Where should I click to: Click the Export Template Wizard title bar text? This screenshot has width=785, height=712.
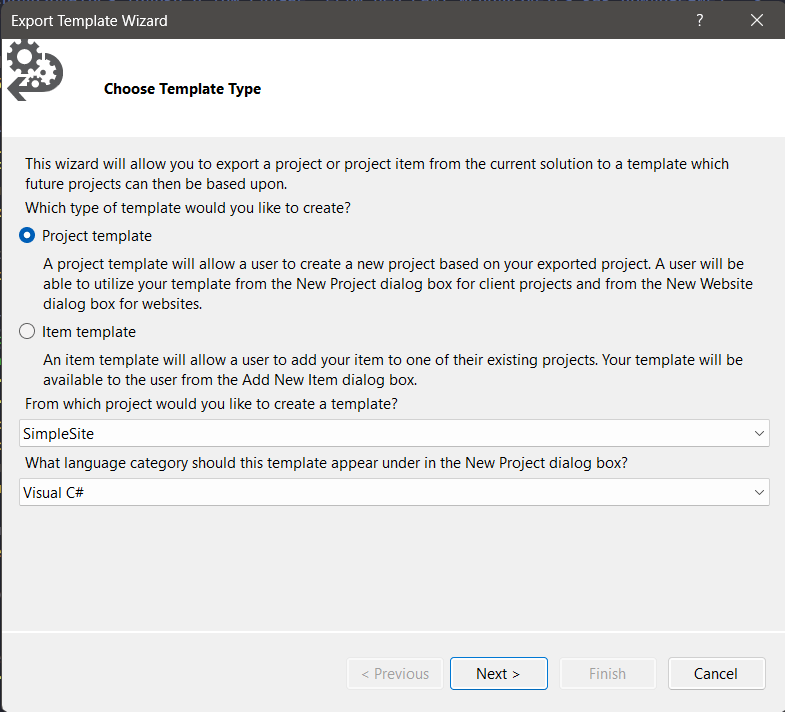tap(89, 20)
